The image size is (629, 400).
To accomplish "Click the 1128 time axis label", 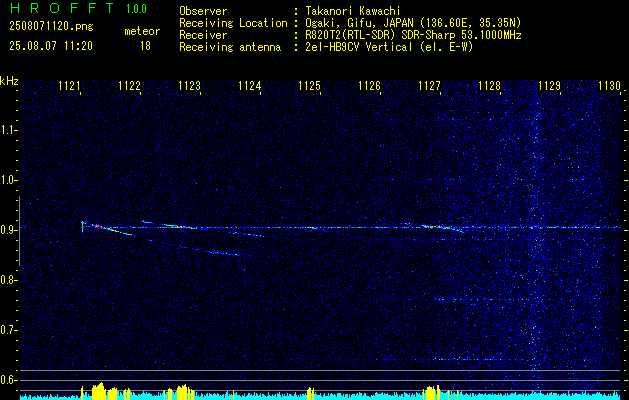I will coord(489,86).
